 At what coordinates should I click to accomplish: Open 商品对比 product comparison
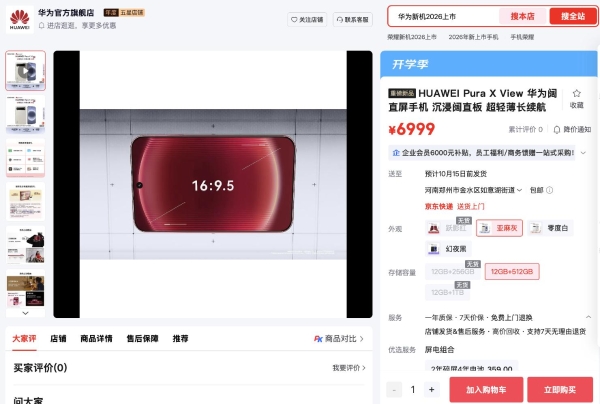pos(339,339)
